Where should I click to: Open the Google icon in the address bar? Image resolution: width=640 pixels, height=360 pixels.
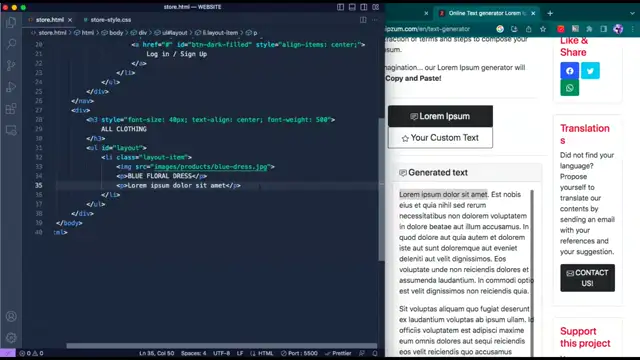coord(500,29)
